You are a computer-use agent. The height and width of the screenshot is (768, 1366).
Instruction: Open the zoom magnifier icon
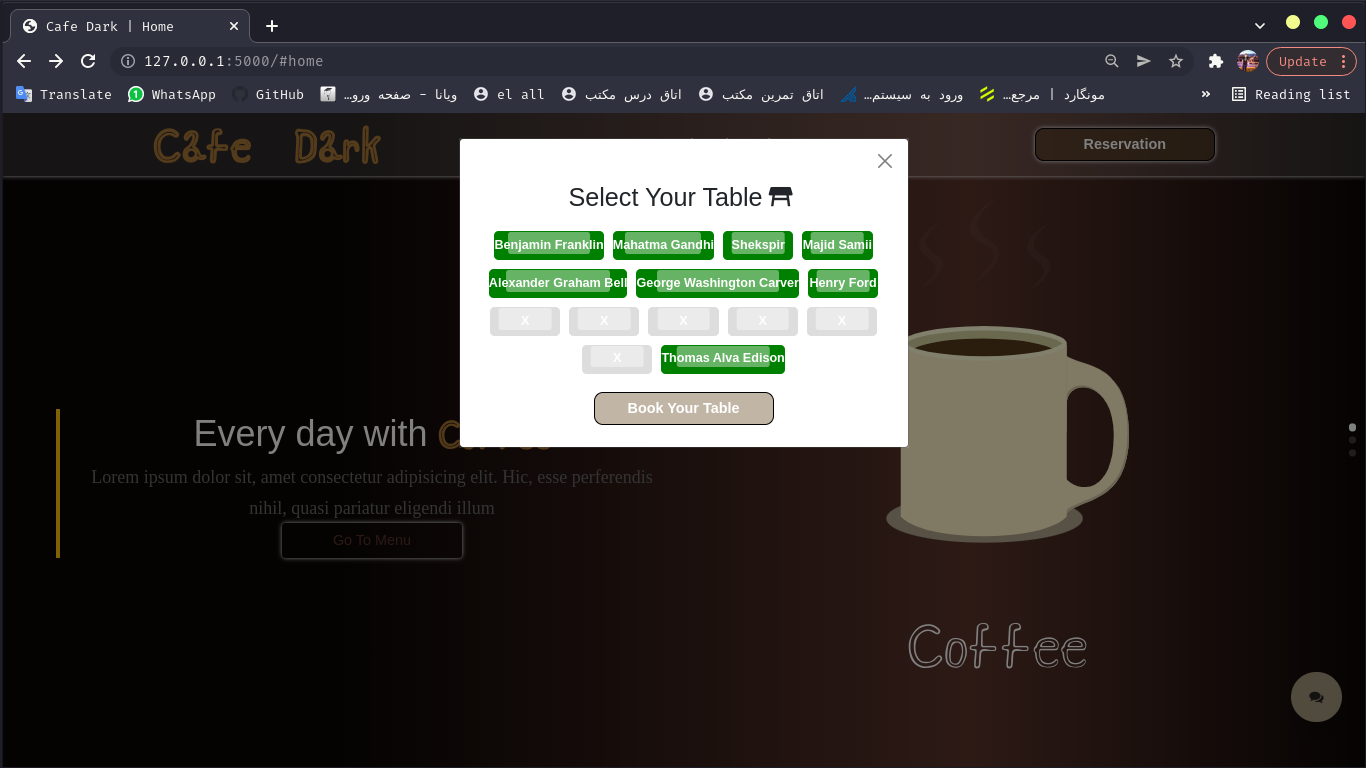1112,61
